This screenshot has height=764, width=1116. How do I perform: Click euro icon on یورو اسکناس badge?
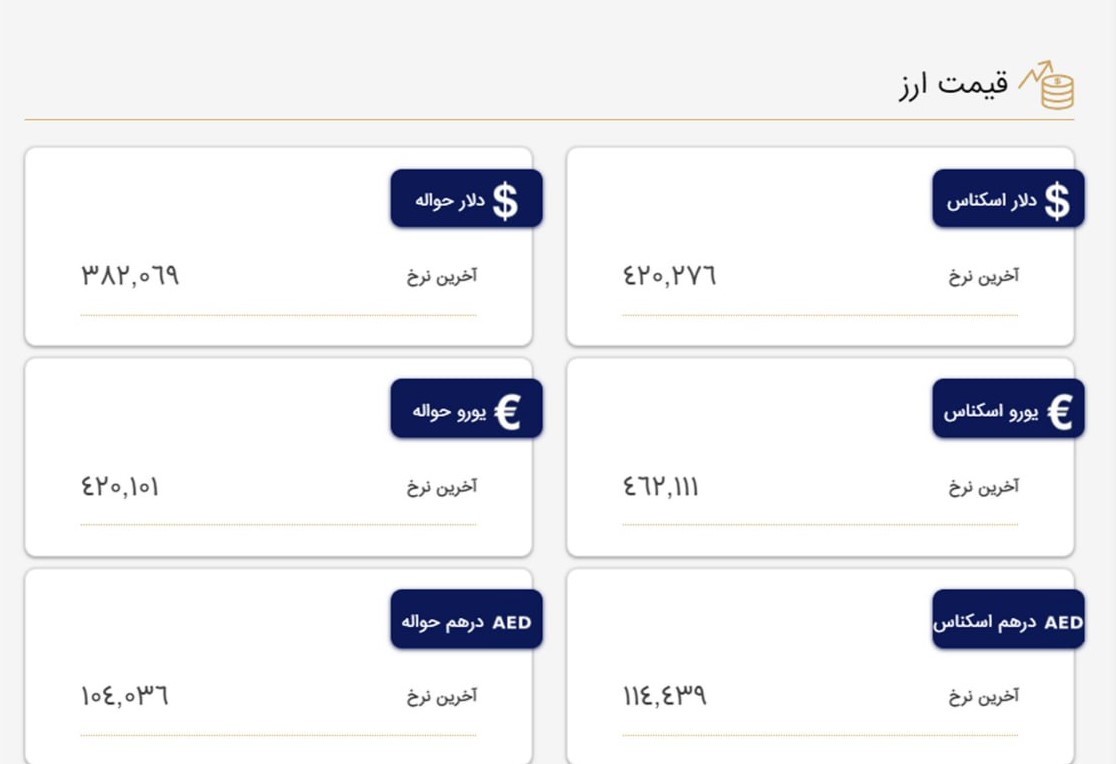pos(1060,412)
